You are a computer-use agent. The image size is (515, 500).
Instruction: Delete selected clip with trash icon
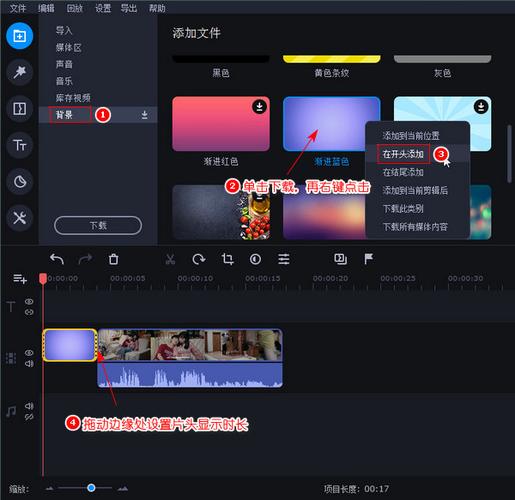tap(113, 259)
